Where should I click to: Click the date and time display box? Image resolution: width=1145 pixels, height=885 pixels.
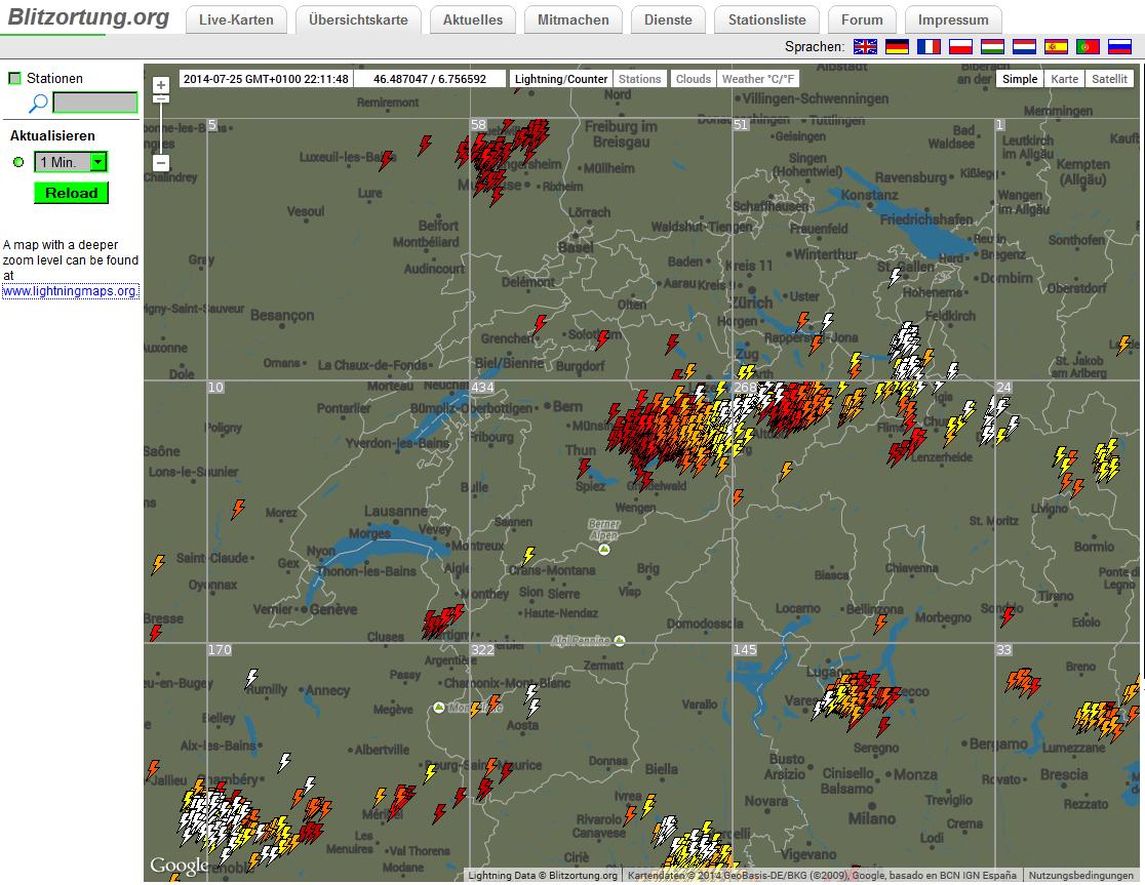pos(266,79)
